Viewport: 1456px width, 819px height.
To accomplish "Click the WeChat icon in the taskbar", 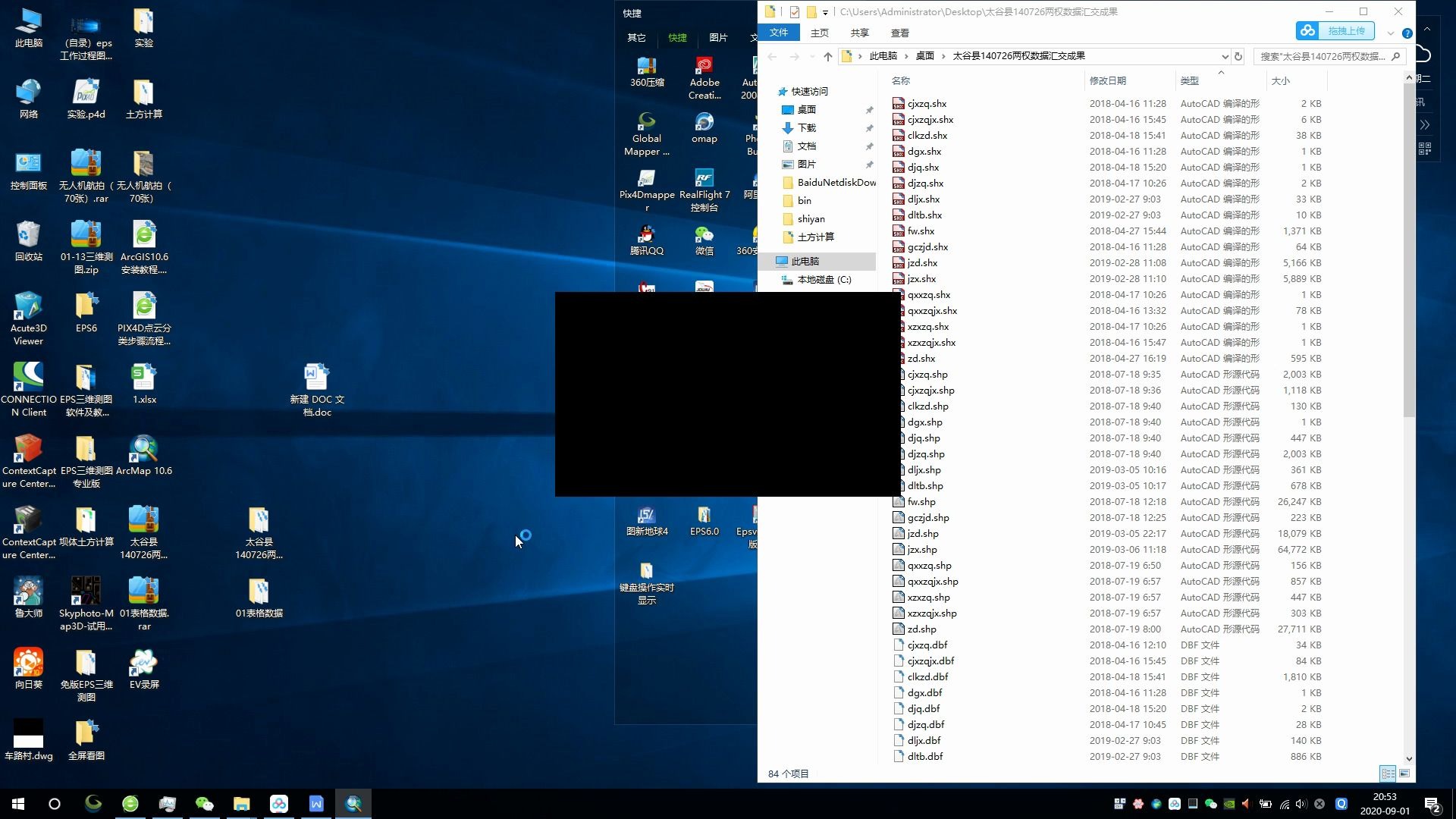I will pyautogui.click(x=204, y=804).
